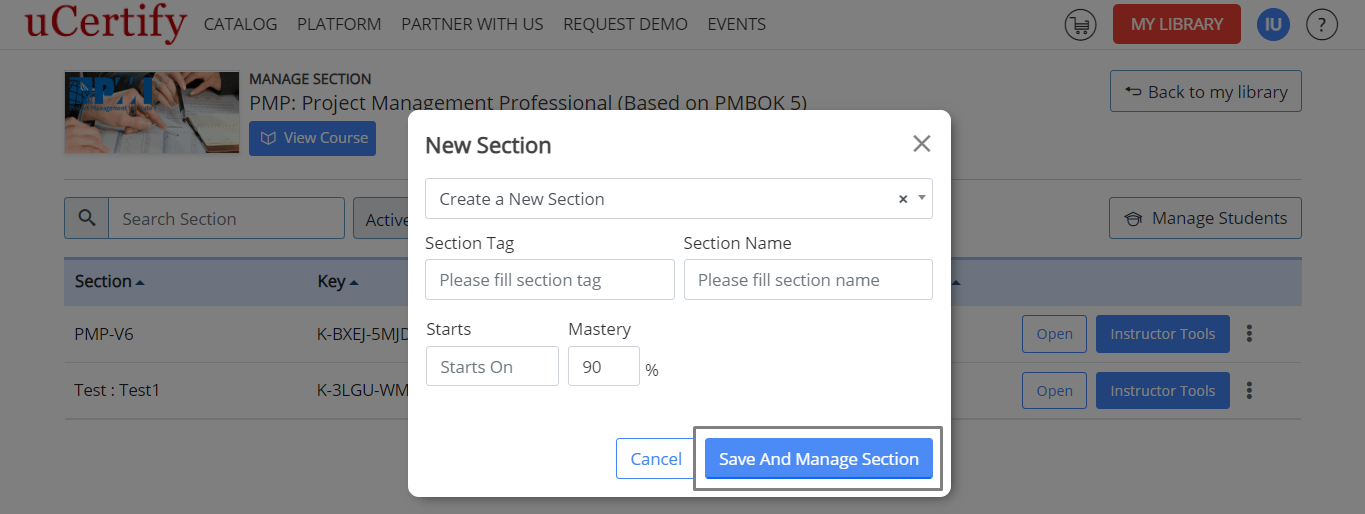Click the Mastery percentage field

point(604,366)
